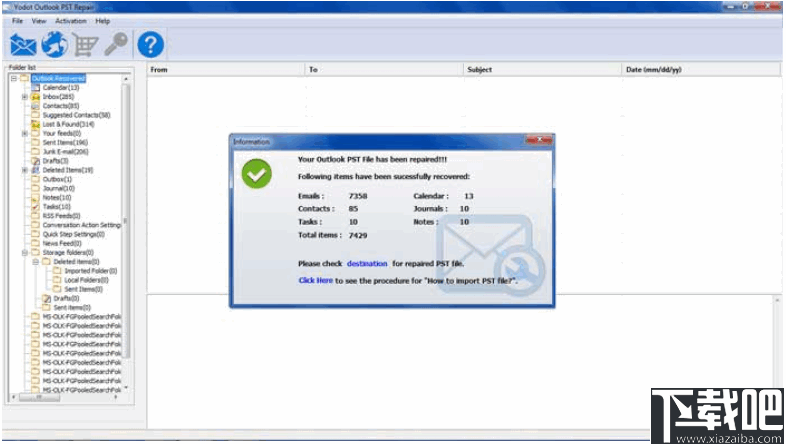Screen dimensions: 786x444
Task: Collapse the Storage folders(0) node
Action: click(x=25, y=253)
